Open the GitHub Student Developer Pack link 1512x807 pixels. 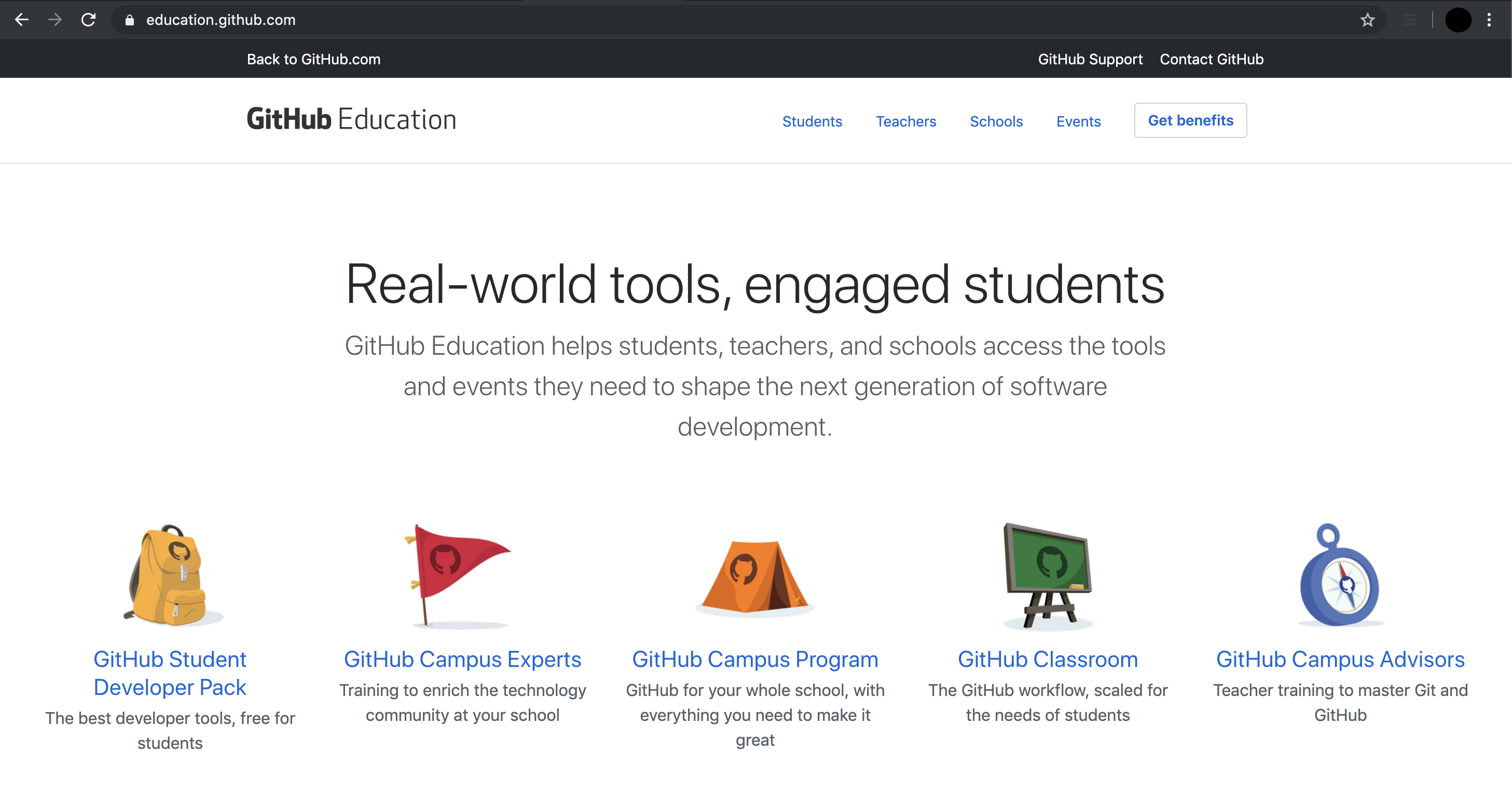click(170, 673)
